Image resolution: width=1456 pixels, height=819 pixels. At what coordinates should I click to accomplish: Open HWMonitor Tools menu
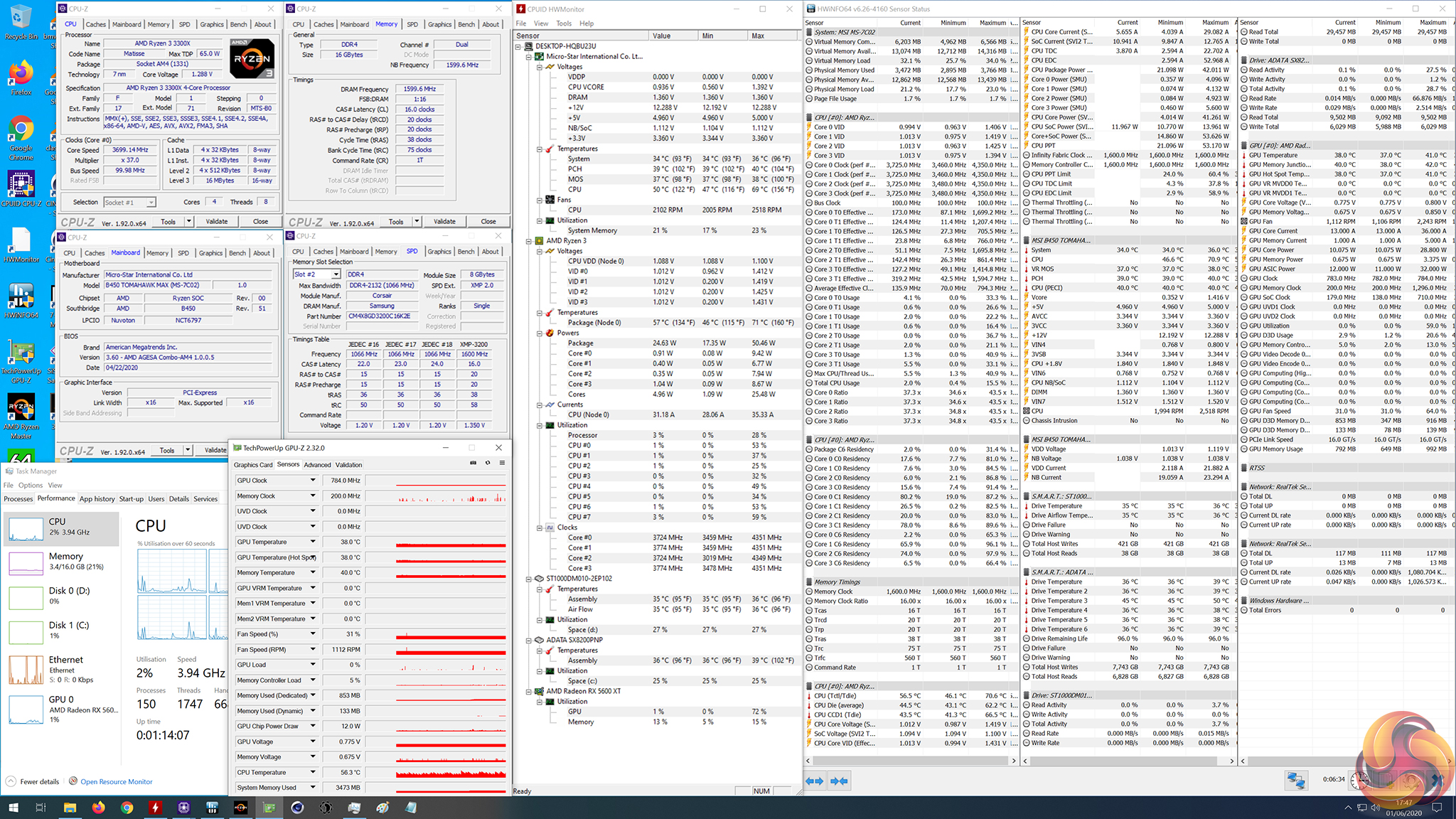pyautogui.click(x=564, y=23)
